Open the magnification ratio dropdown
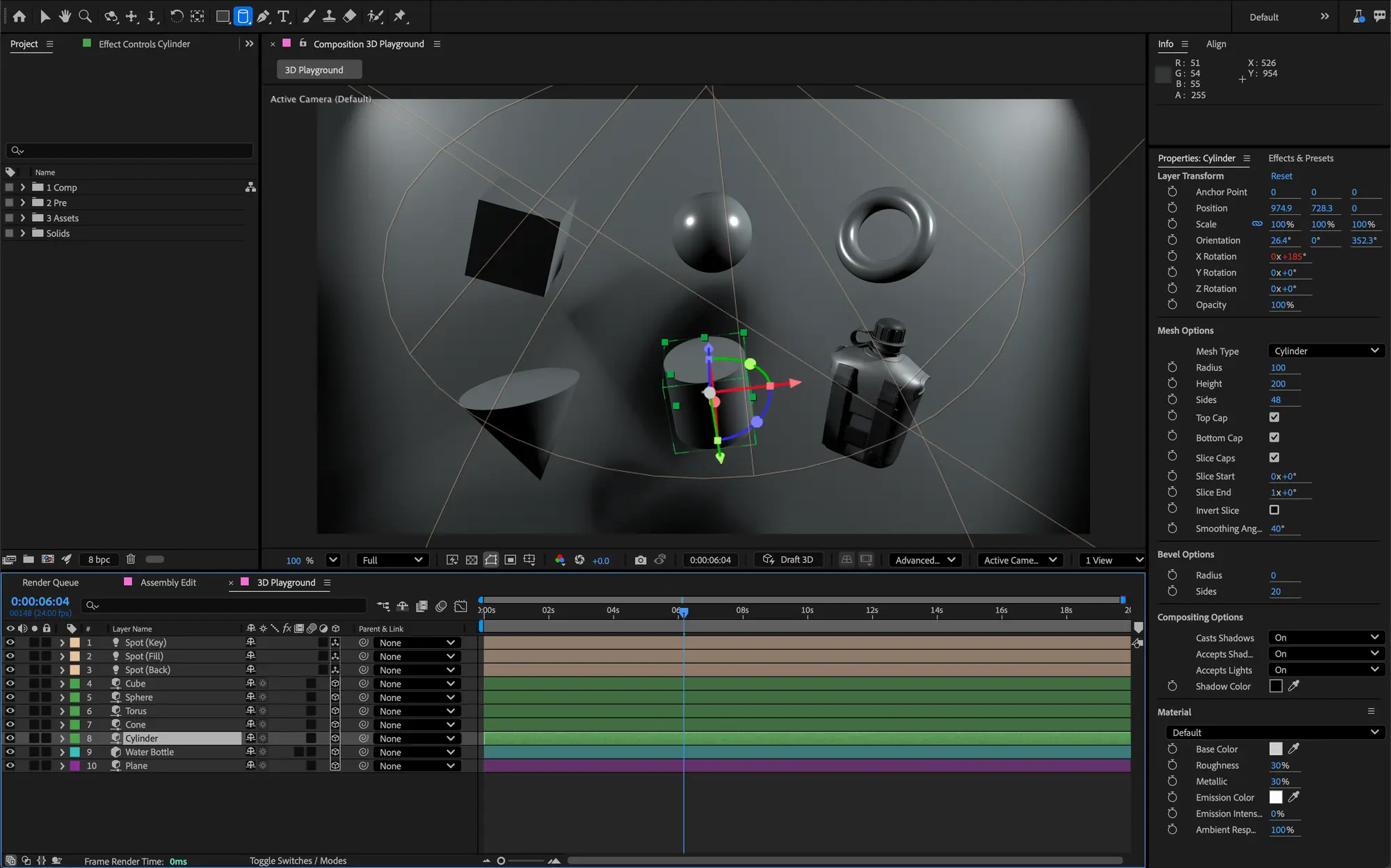This screenshot has width=1391, height=868. tap(332, 560)
